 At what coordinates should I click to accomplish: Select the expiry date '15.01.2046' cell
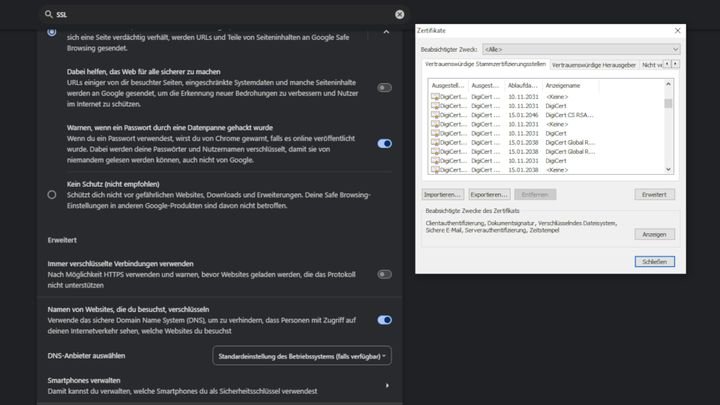coord(523,115)
